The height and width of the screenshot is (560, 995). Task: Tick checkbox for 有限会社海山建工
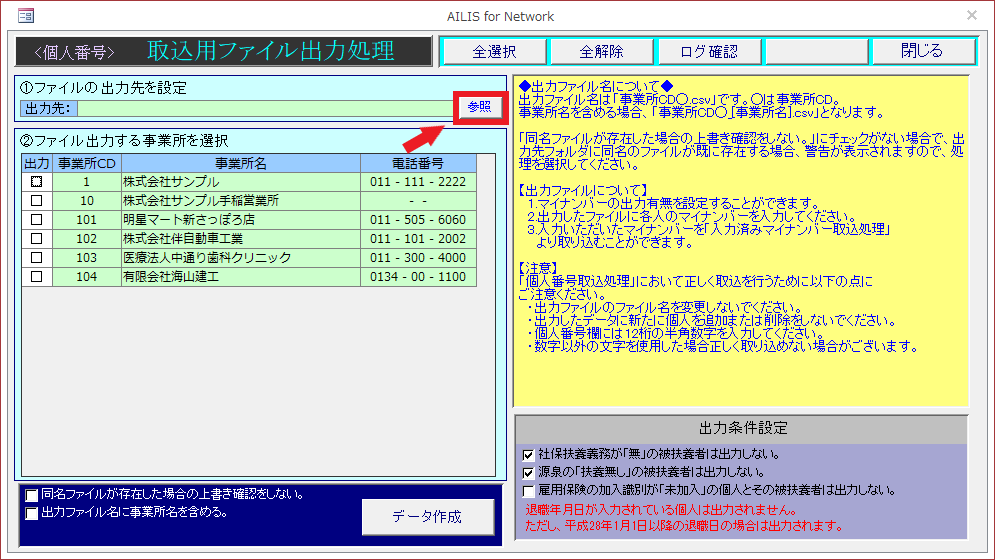(37, 277)
